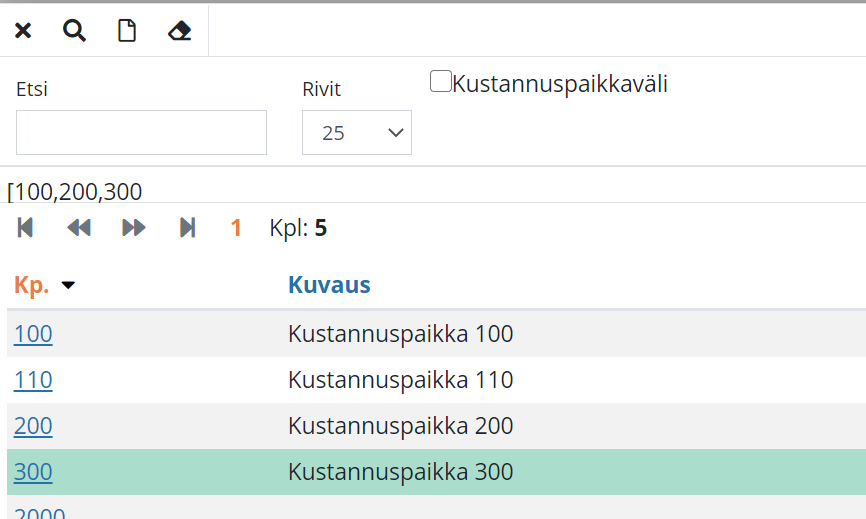
Task: Click the close X icon in toolbar
Action: pyautogui.click(x=23, y=31)
